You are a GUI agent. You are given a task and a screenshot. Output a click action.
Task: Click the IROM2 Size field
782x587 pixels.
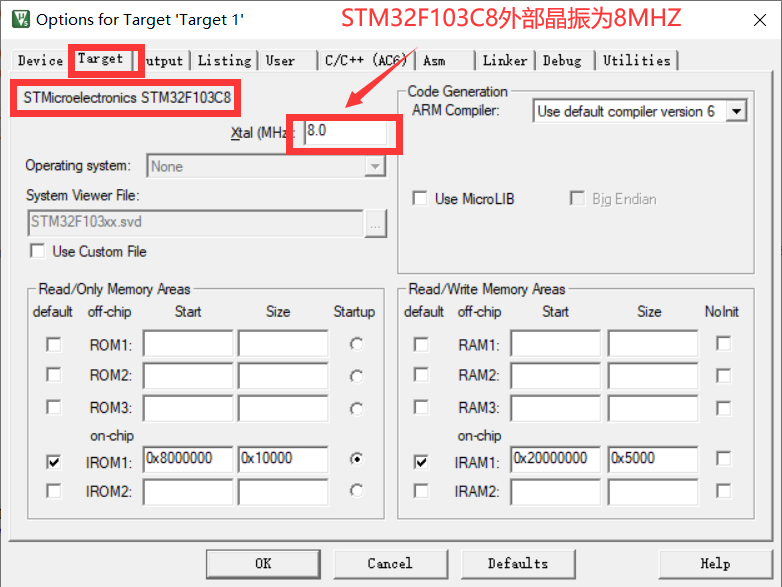pos(283,492)
